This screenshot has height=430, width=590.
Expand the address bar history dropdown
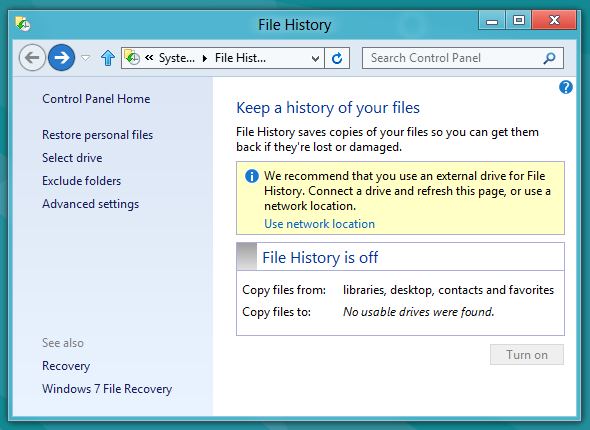coord(315,58)
